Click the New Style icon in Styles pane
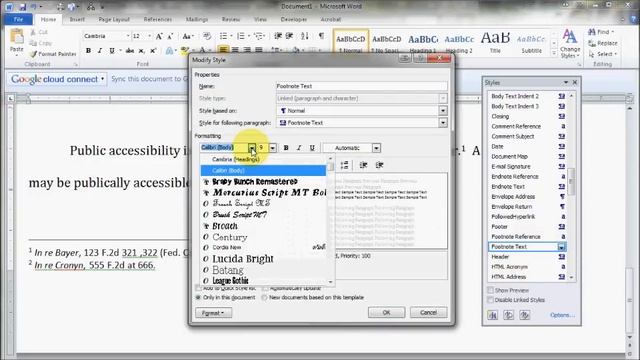 pos(493,315)
